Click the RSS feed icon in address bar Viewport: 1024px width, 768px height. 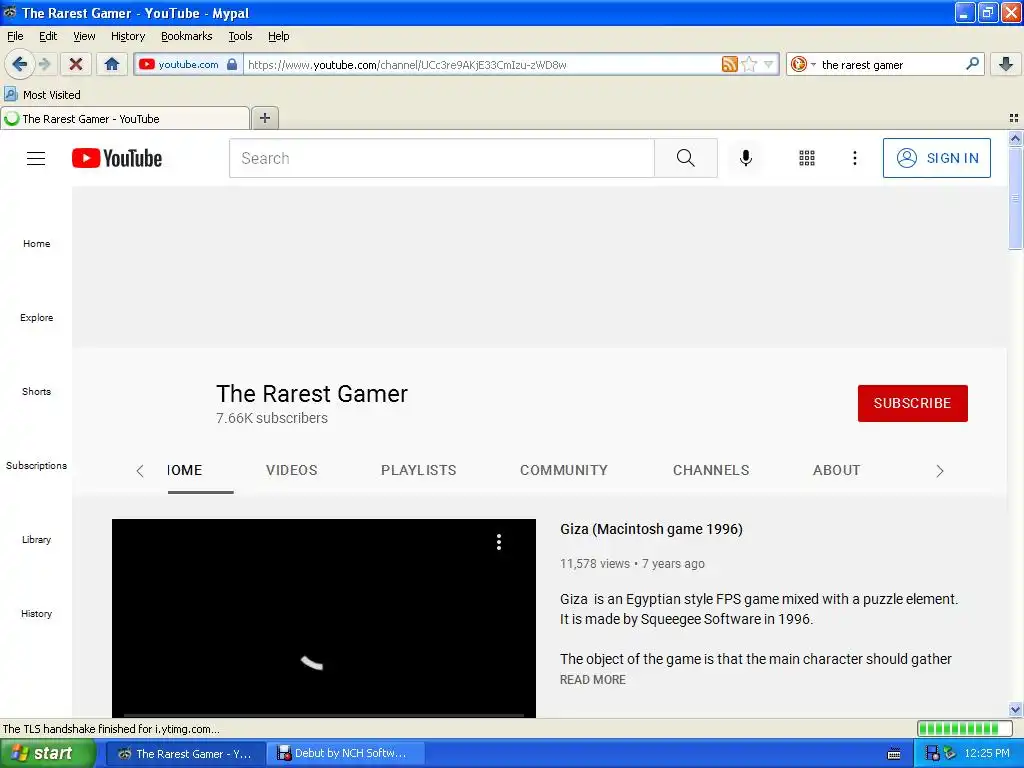pos(729,64)
